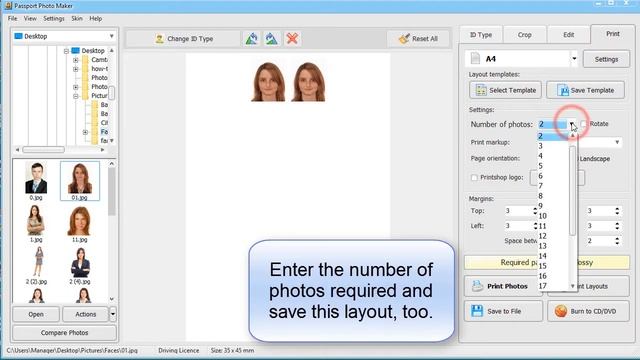Open the Desktop location dropdown
Screen dimensions: 640x360
pyautogui.click(x=111, y=36)
